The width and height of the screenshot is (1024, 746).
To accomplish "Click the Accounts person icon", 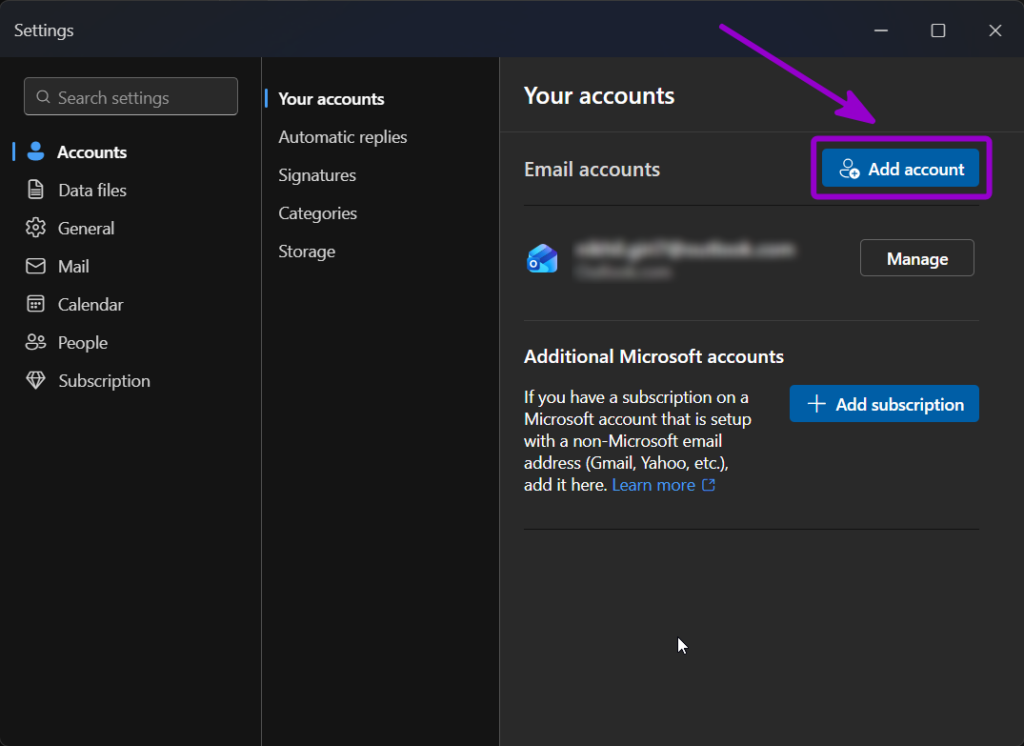I will click(x=36, y=152).
